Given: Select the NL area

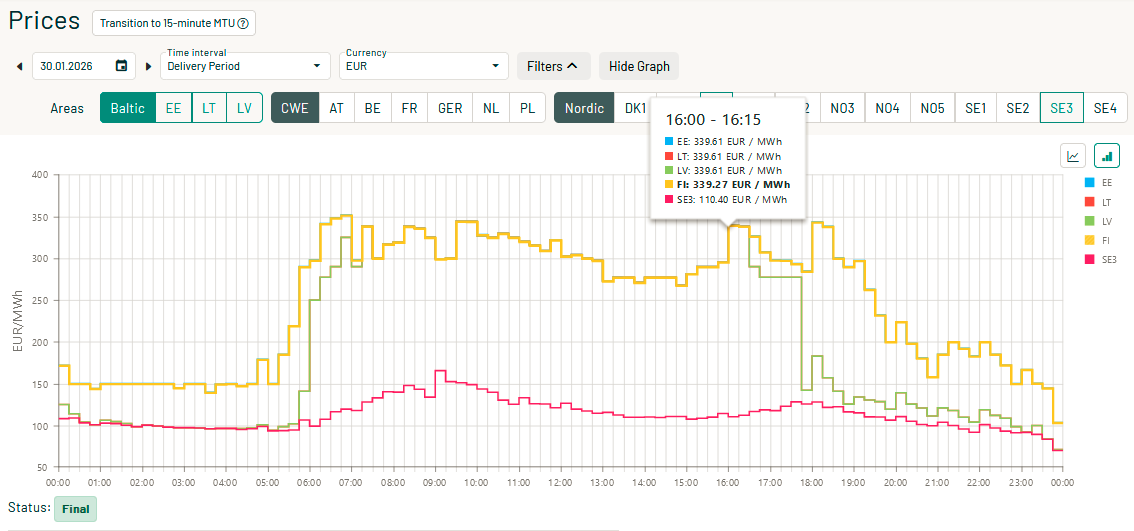Looking at the screenshot, I should point(491,109).
